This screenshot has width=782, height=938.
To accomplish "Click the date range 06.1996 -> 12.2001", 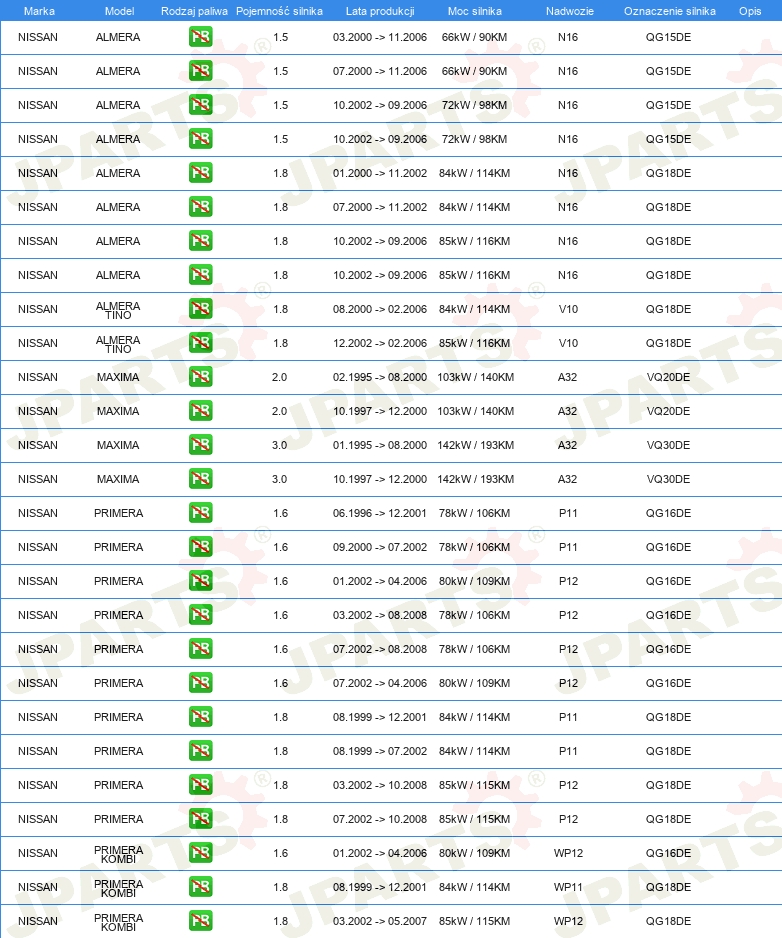I will click(380, 513).
